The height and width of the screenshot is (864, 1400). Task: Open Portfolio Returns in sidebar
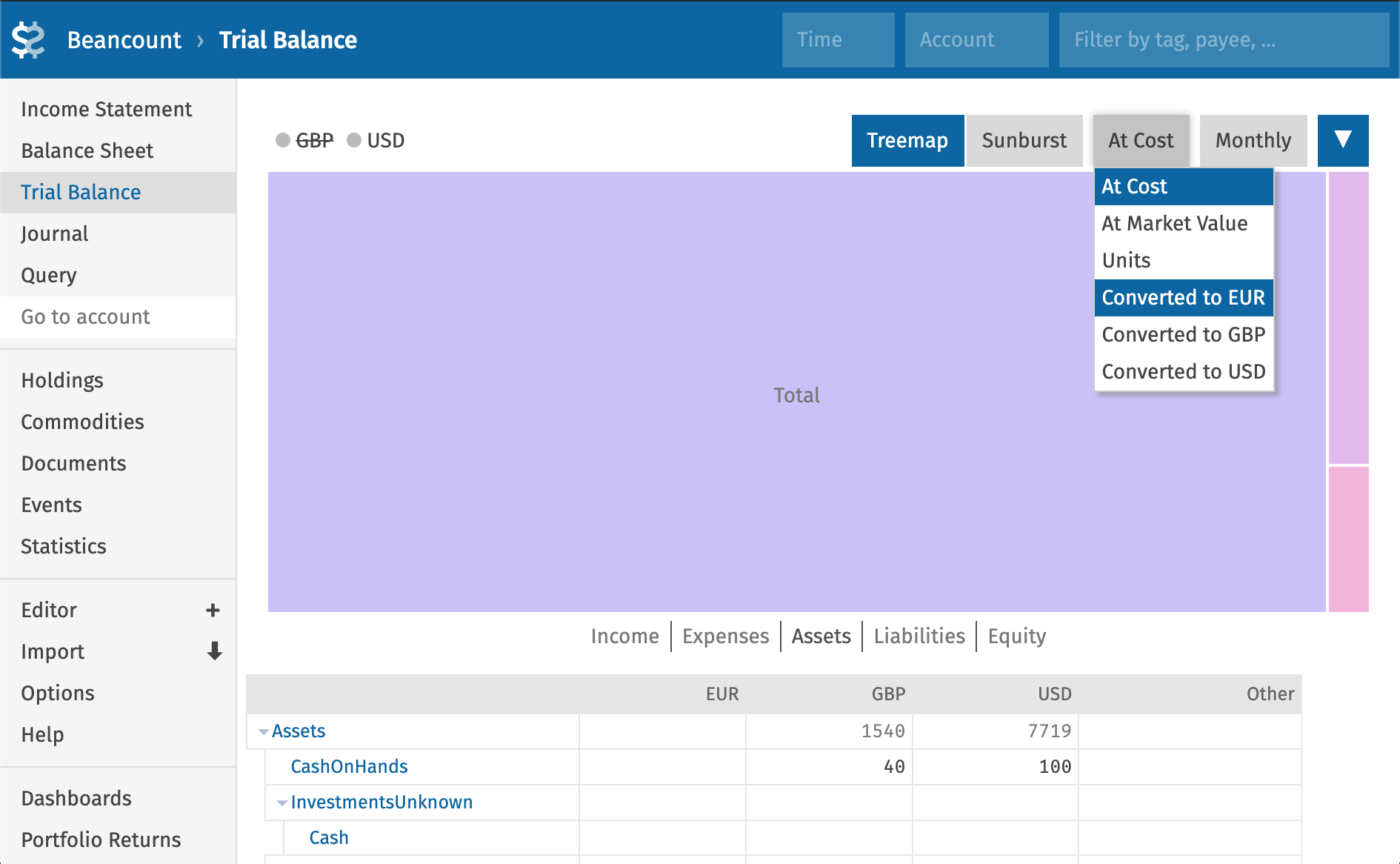pos(118,840)
